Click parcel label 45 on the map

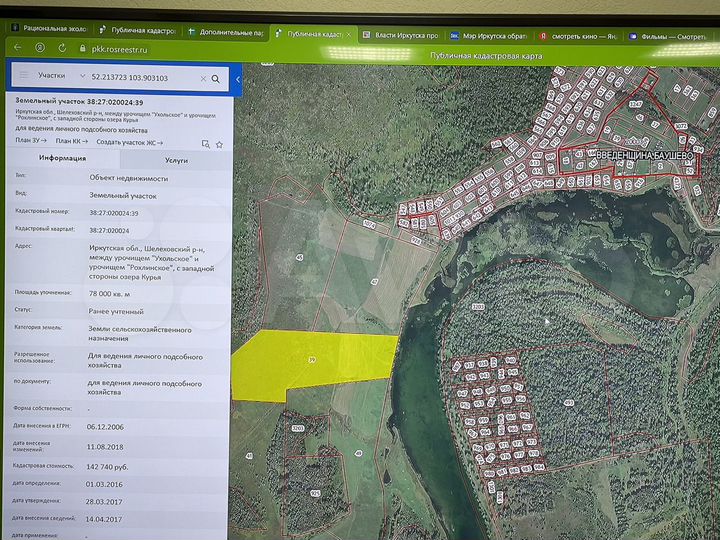299,258
